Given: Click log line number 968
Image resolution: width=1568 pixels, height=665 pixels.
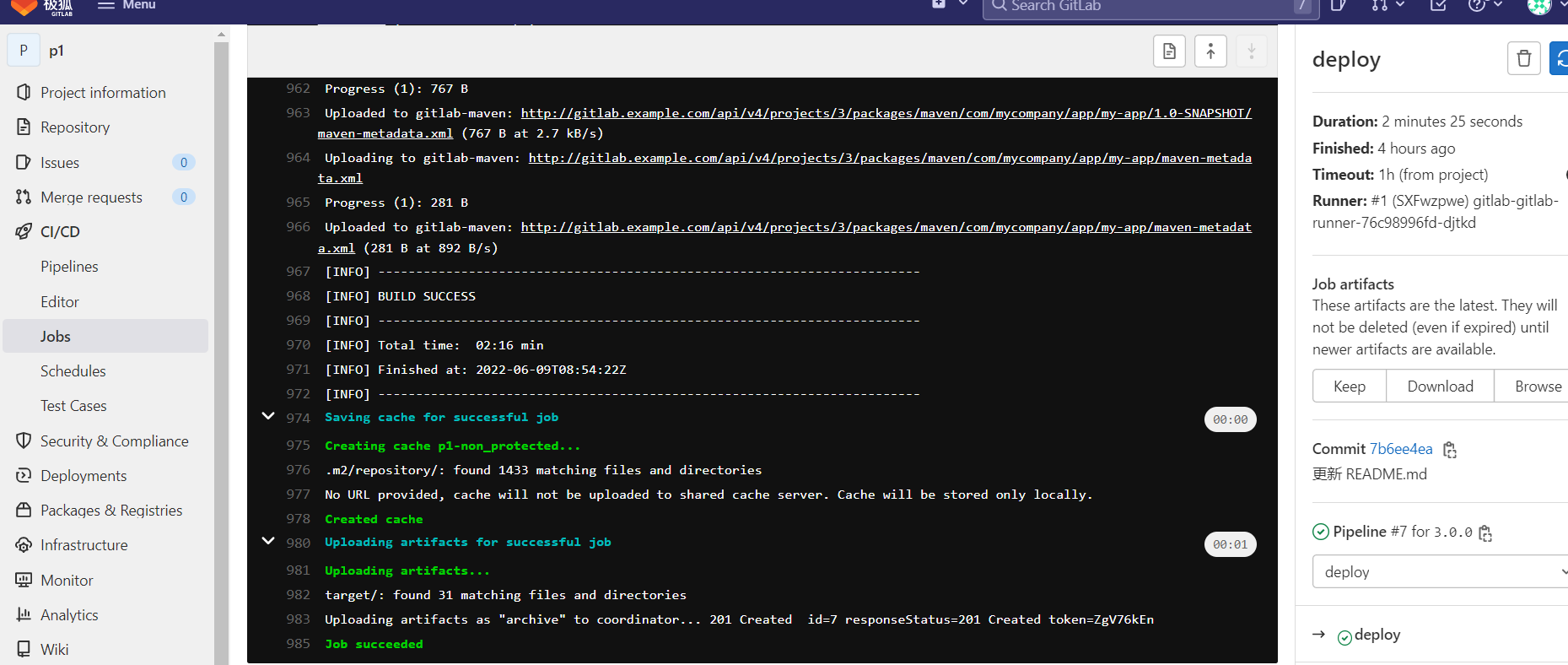Looking at the screenshot, I should click(298, 296).
